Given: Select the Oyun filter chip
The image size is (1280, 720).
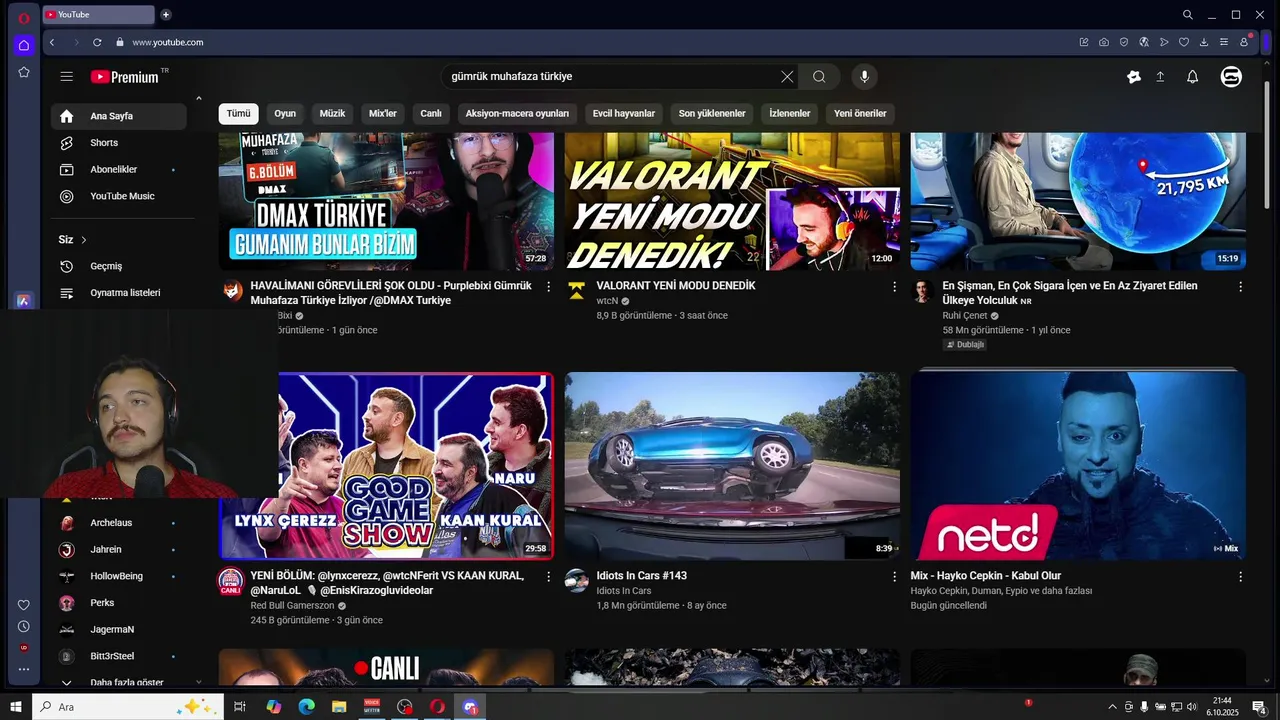Looking at the screenshot, I should click(x=285, y=113).
